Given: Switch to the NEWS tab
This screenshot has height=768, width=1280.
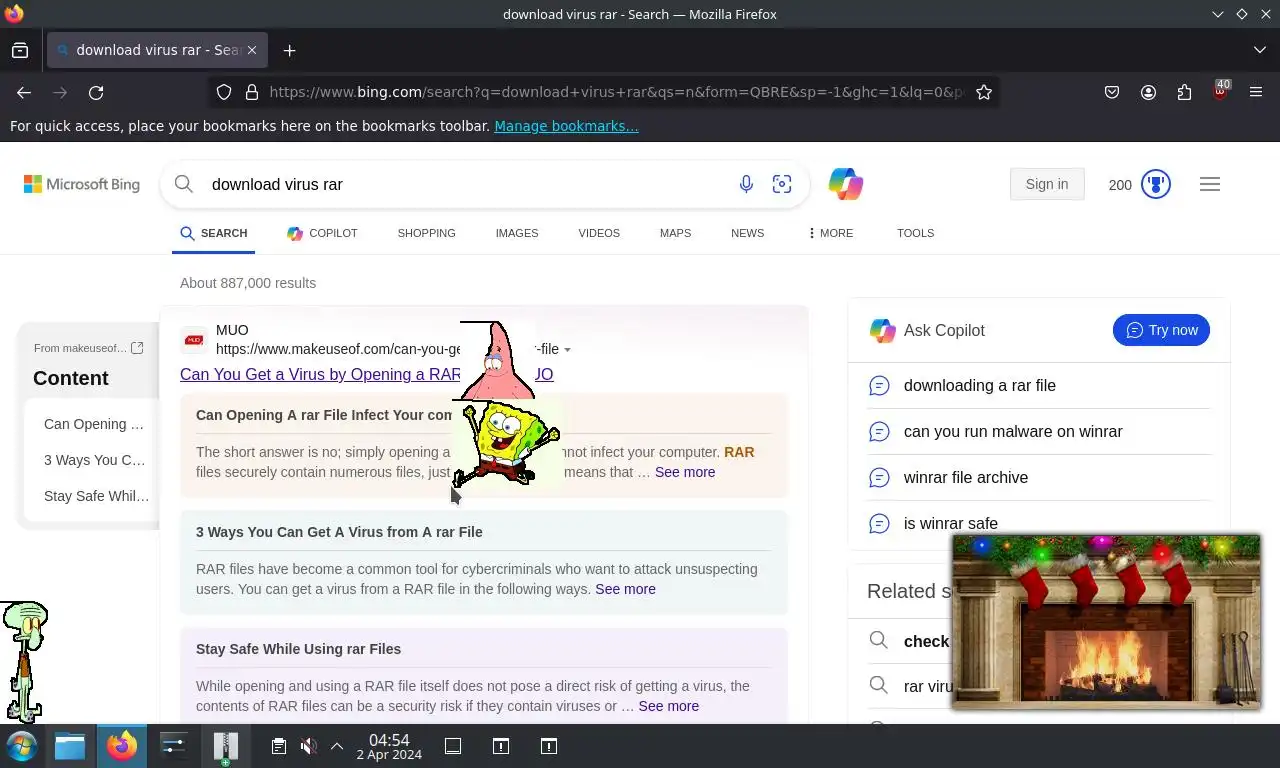Looking at the screenshot, I should click(x=747, y=233).
